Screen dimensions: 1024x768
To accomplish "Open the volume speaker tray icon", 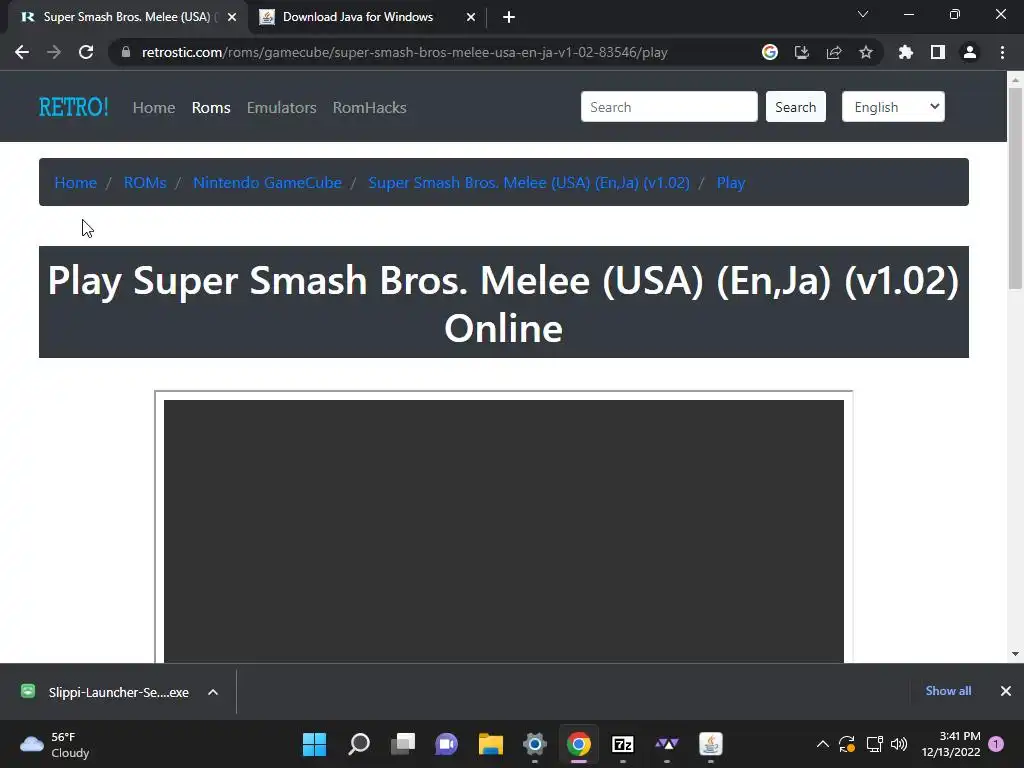I will click(899, 744).
